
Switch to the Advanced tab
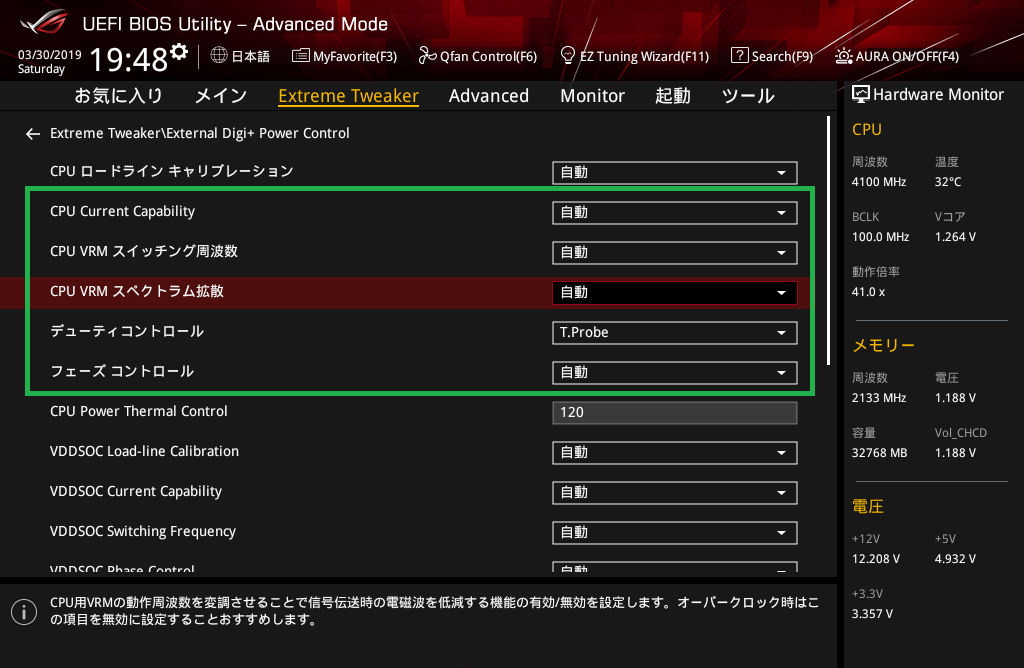(x=488, y=96)
